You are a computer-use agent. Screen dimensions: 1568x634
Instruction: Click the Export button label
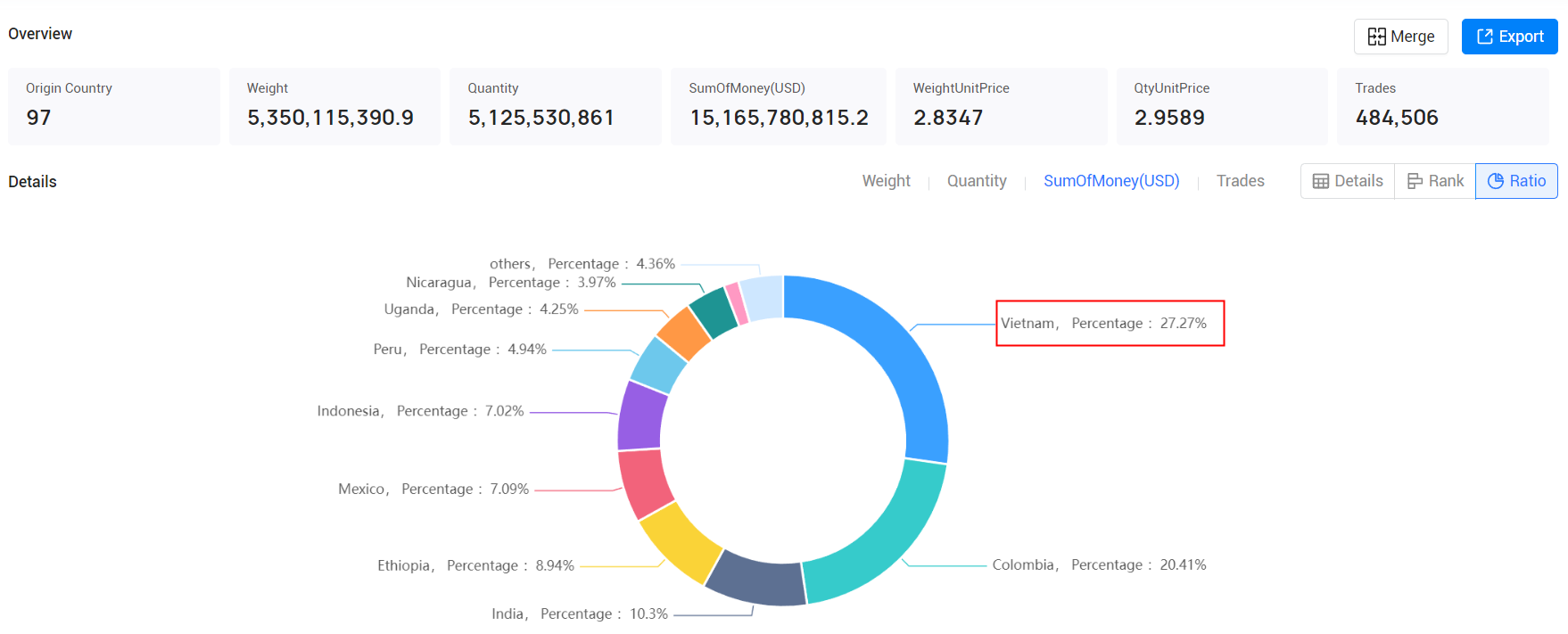point(1521,37)
